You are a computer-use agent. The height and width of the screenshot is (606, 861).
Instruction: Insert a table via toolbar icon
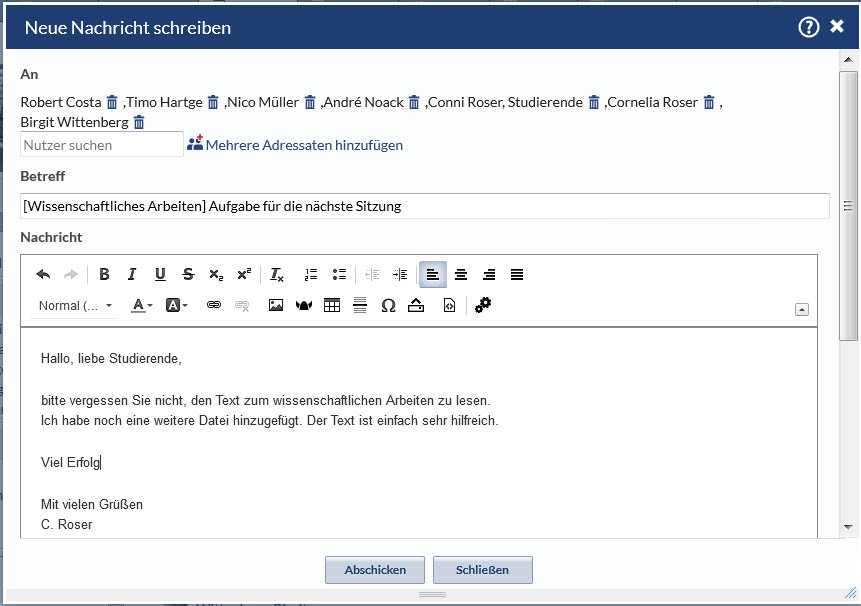pos(332,306)
